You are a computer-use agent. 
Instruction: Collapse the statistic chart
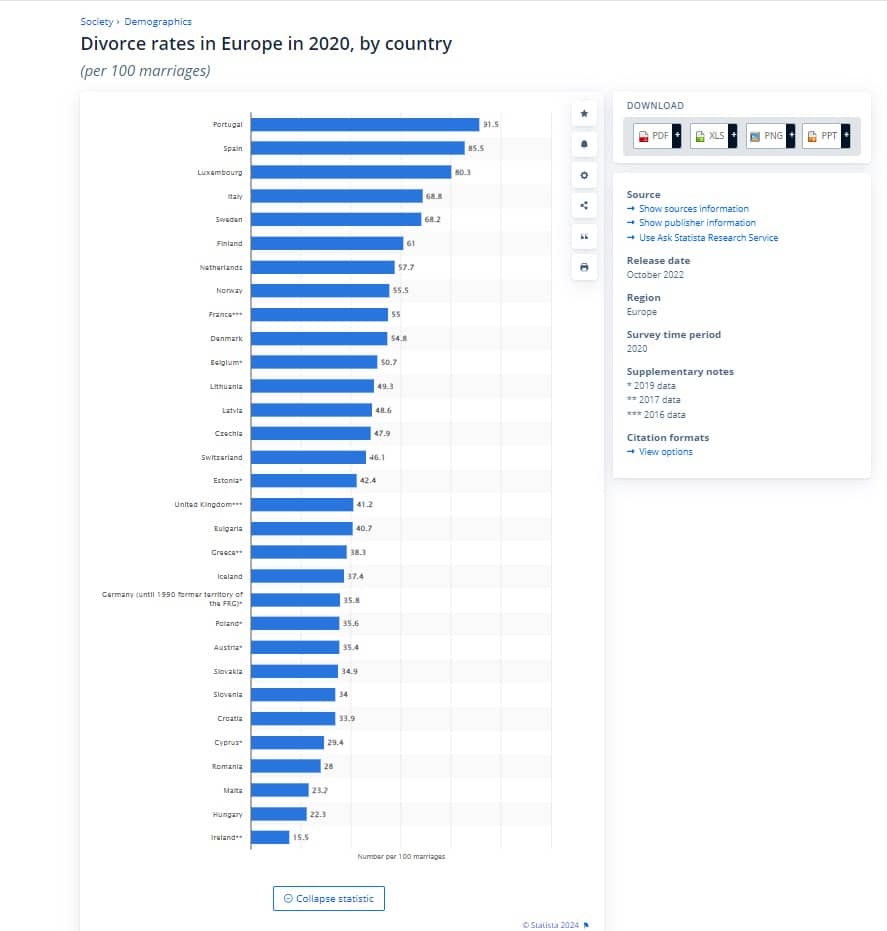[x=328, y=898]
